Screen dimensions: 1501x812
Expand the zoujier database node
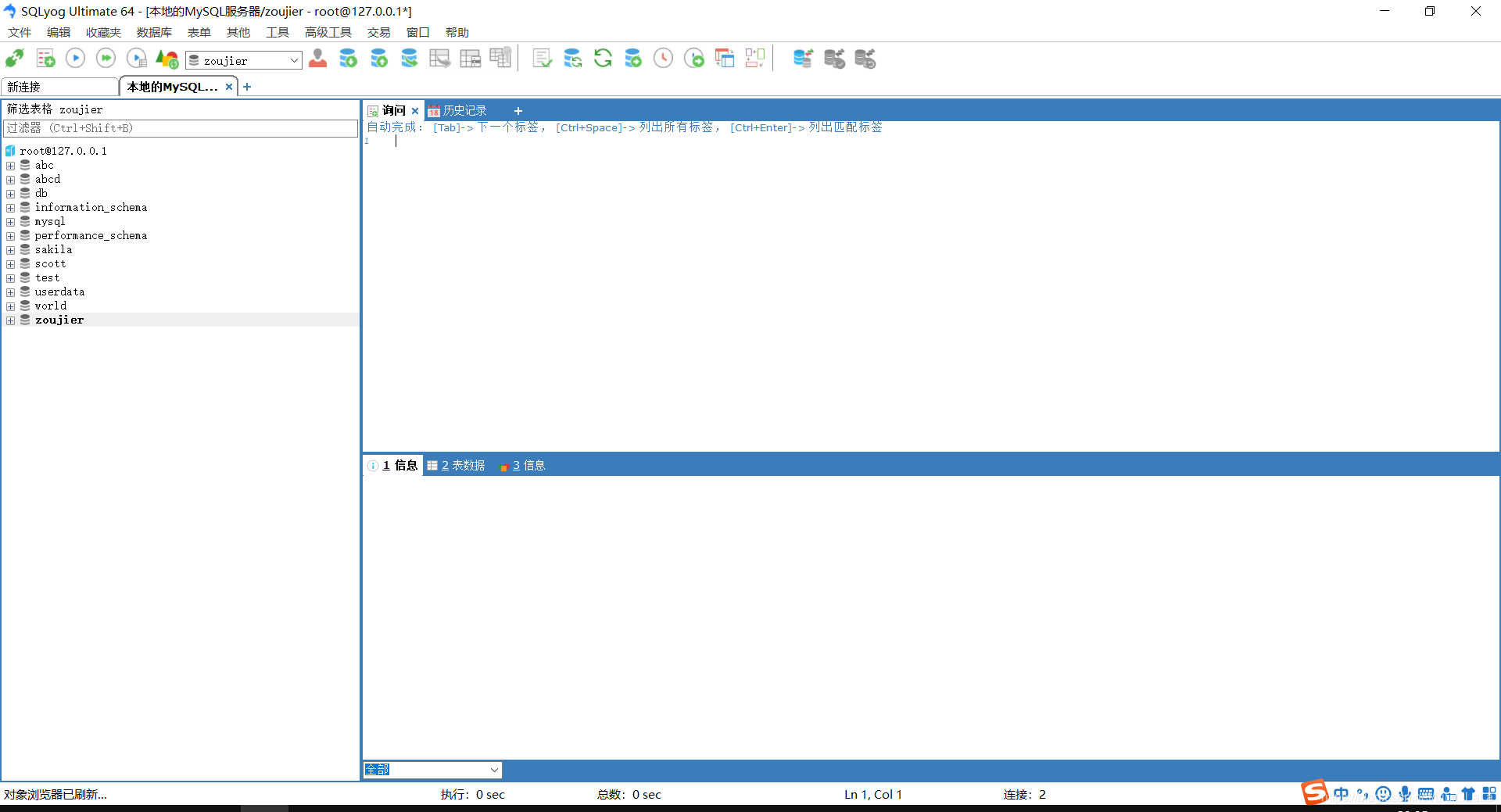tap(11, 320)
